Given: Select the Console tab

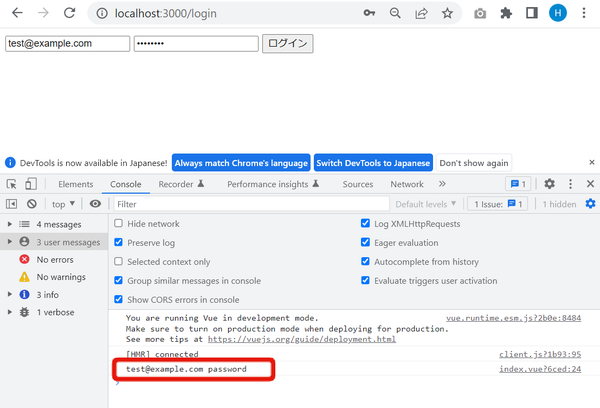Looking at the screenshot, I should point(126,184).
